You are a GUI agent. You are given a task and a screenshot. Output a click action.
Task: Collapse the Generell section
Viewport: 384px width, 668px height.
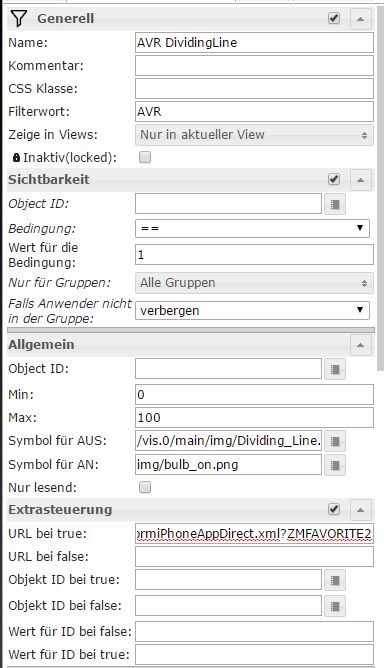point(361,19)
